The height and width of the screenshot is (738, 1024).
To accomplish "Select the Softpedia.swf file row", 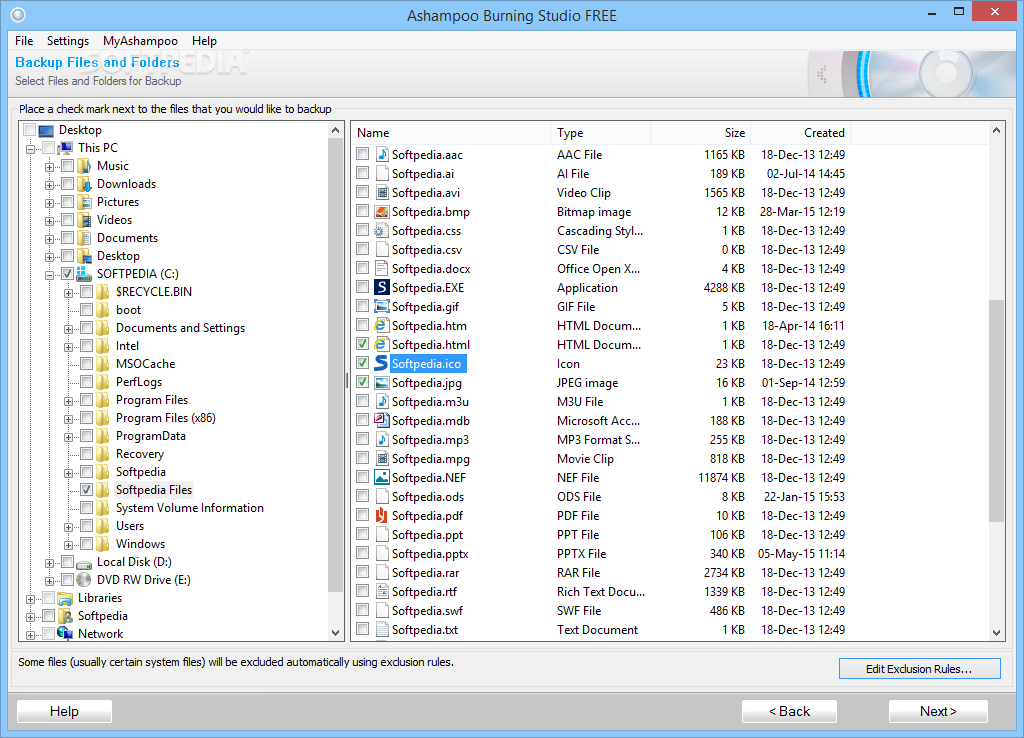I will (600, 611).
